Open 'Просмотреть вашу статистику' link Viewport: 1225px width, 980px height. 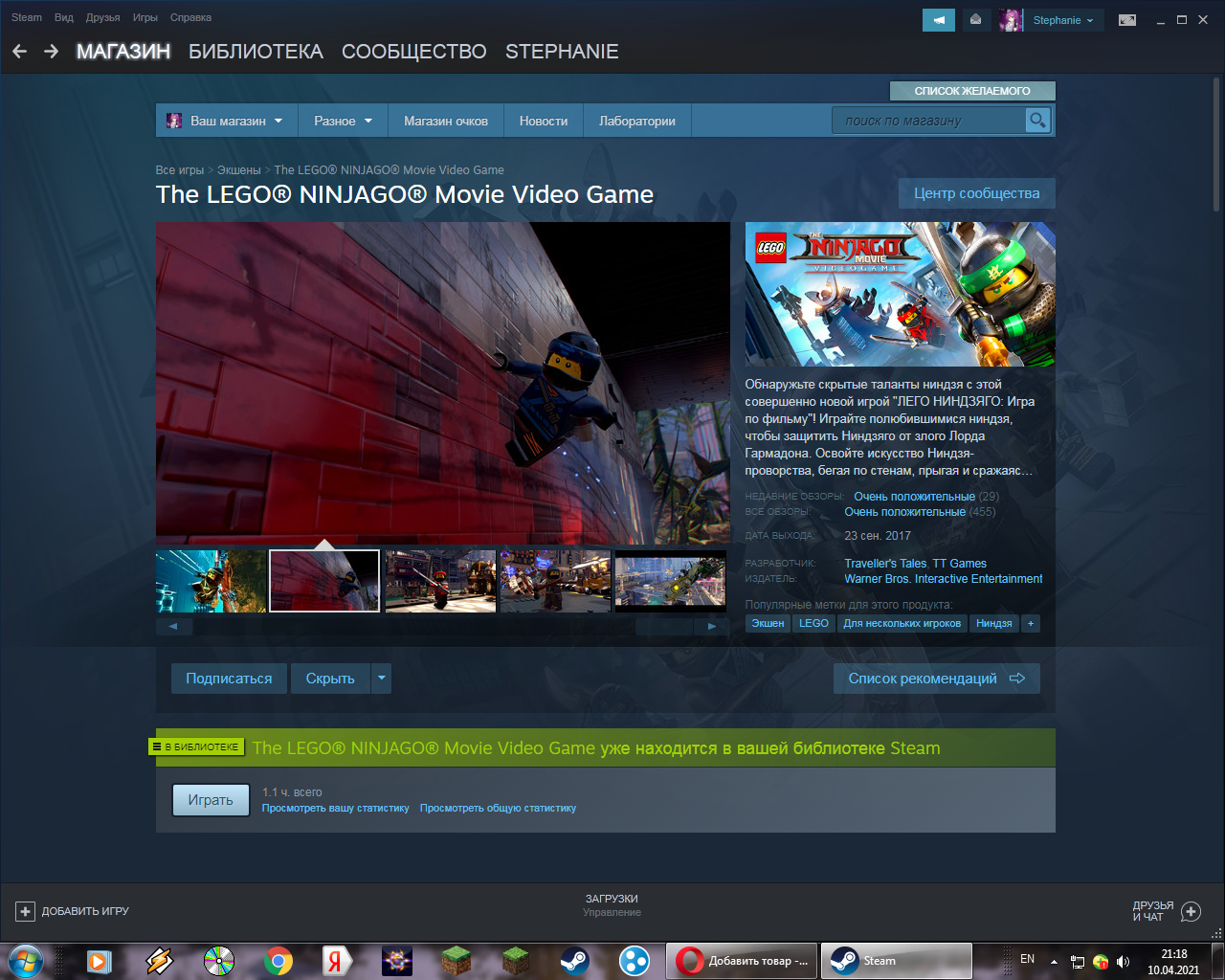336,809
